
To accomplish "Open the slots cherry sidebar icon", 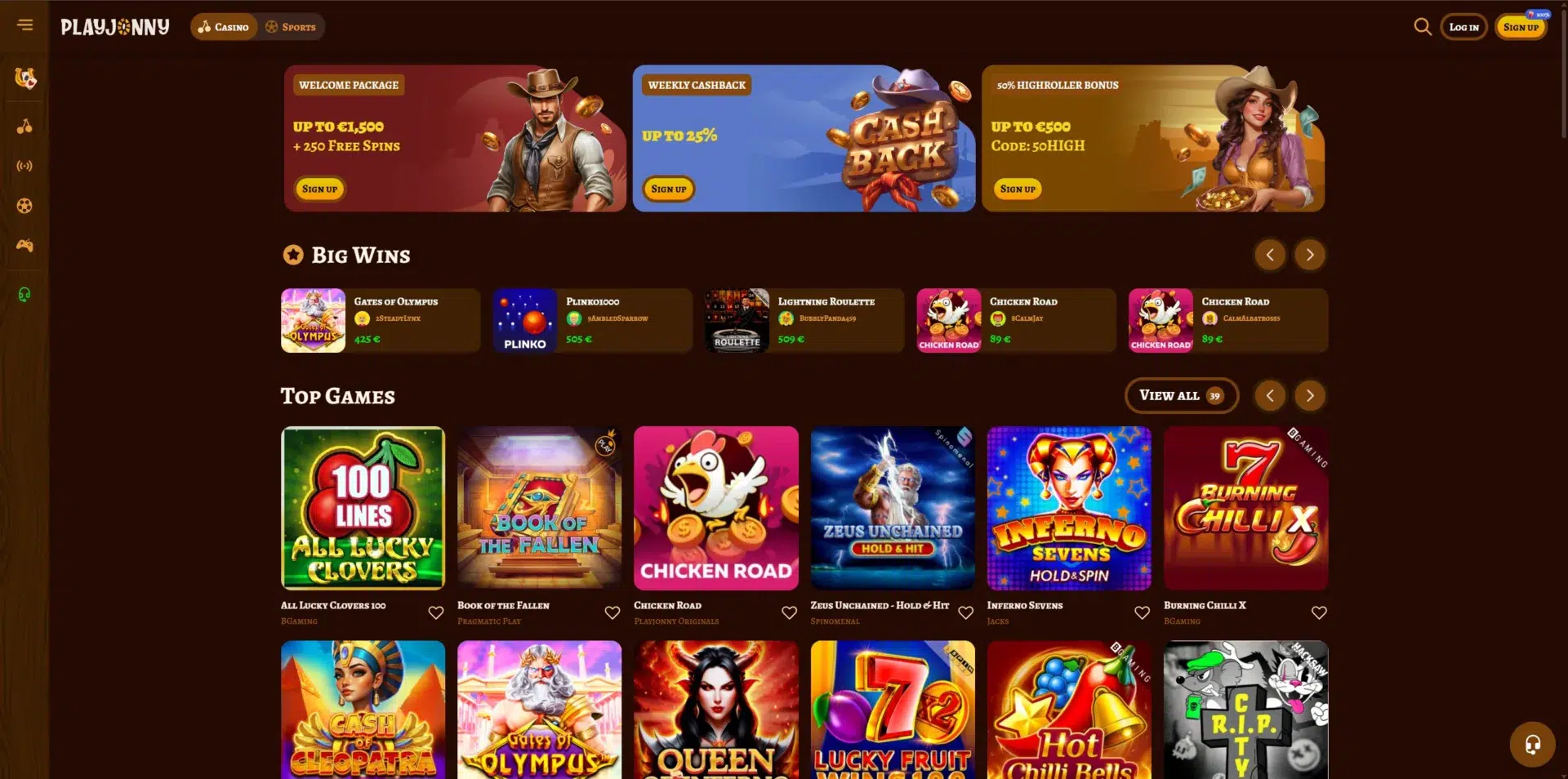I will tap(24, 126).
